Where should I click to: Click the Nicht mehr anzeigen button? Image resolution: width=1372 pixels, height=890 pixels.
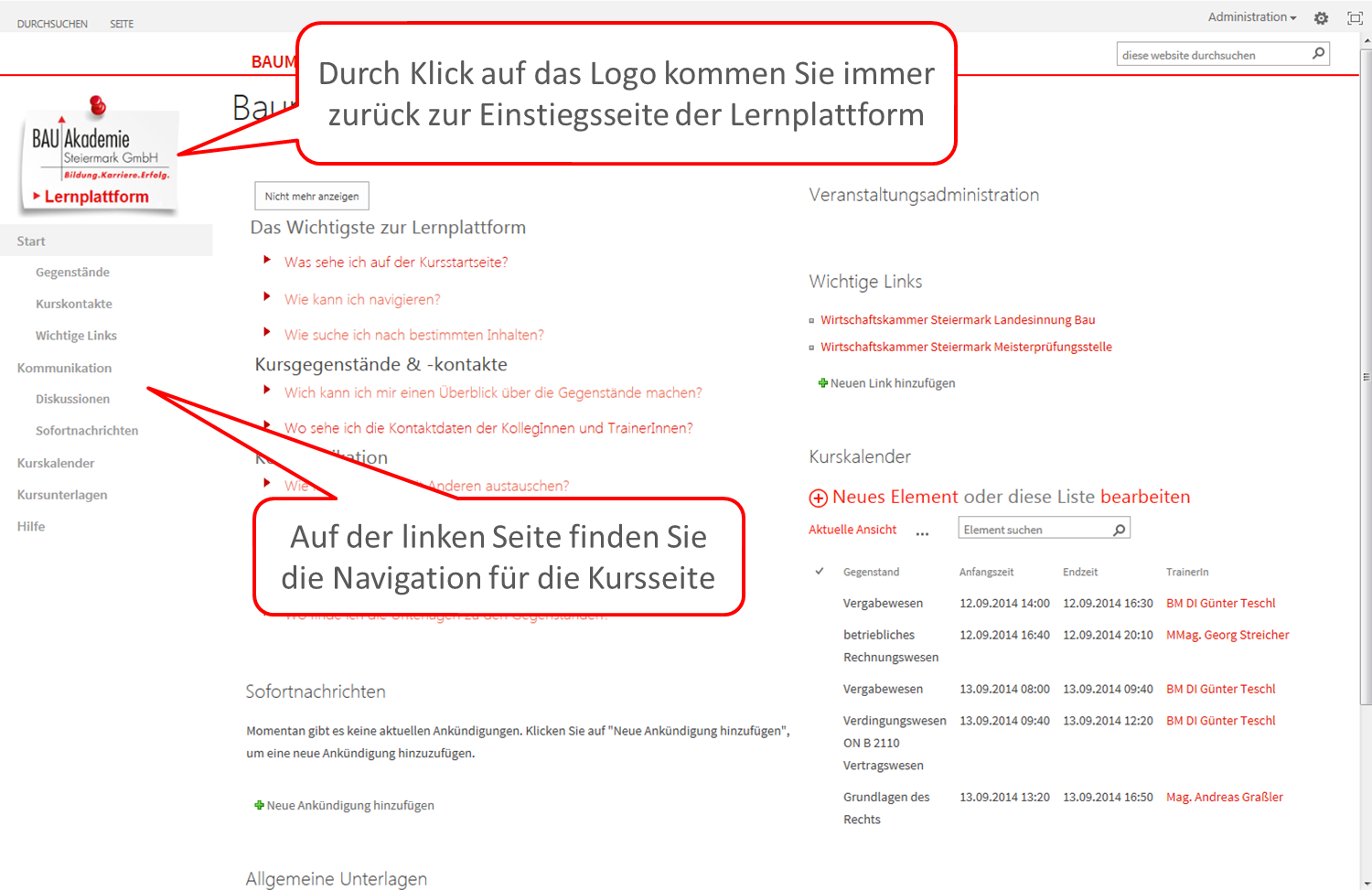point(312,196)
